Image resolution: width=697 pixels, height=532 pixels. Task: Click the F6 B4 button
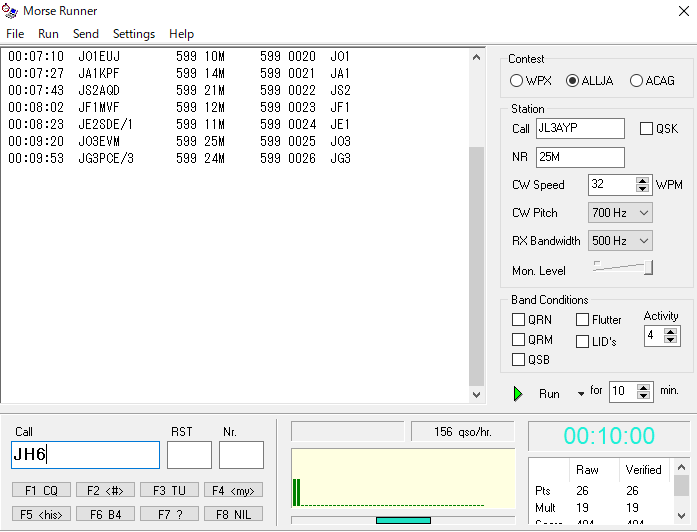[x=105, y=514]
